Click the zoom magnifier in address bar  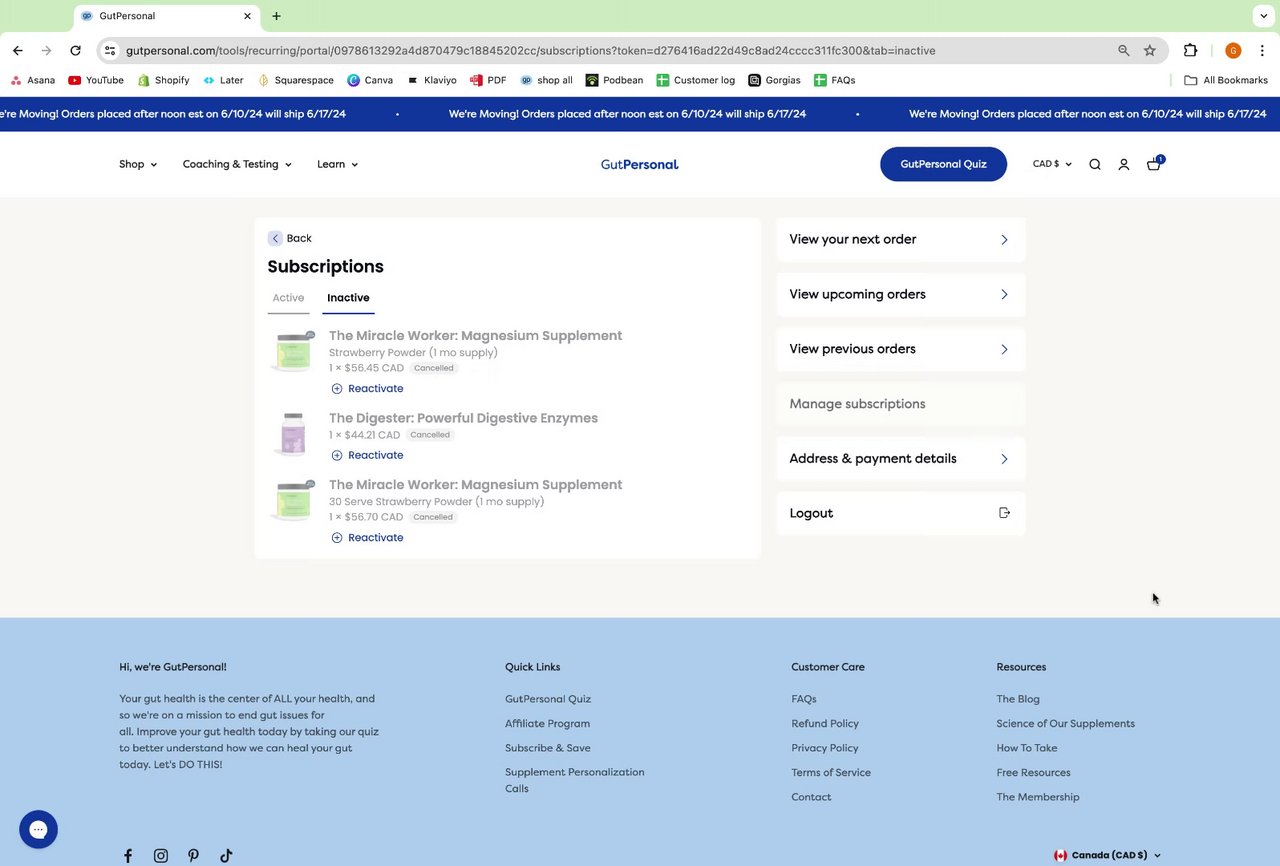[x=1124, y=50]
